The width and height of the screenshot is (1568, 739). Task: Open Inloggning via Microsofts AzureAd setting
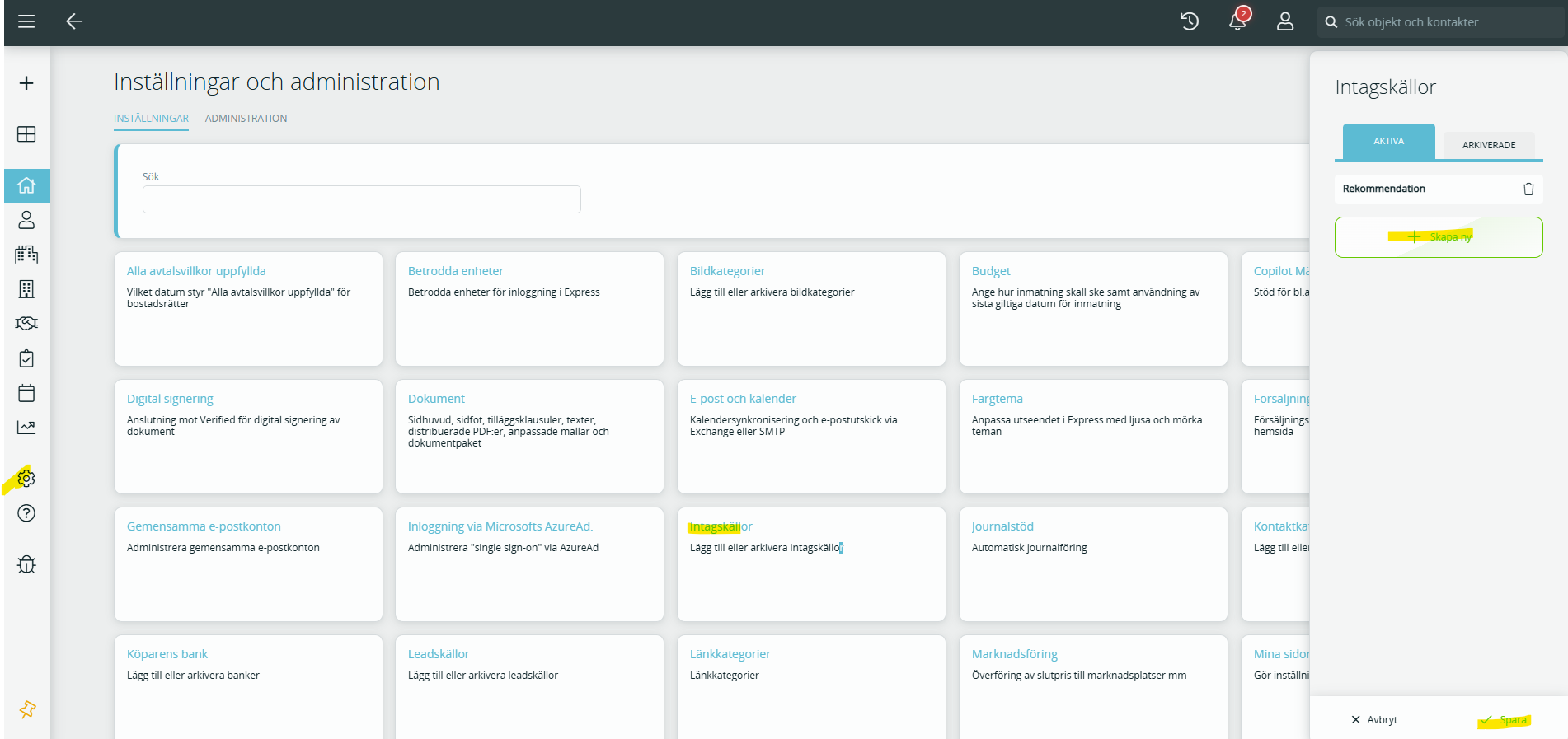pos(529,564)
